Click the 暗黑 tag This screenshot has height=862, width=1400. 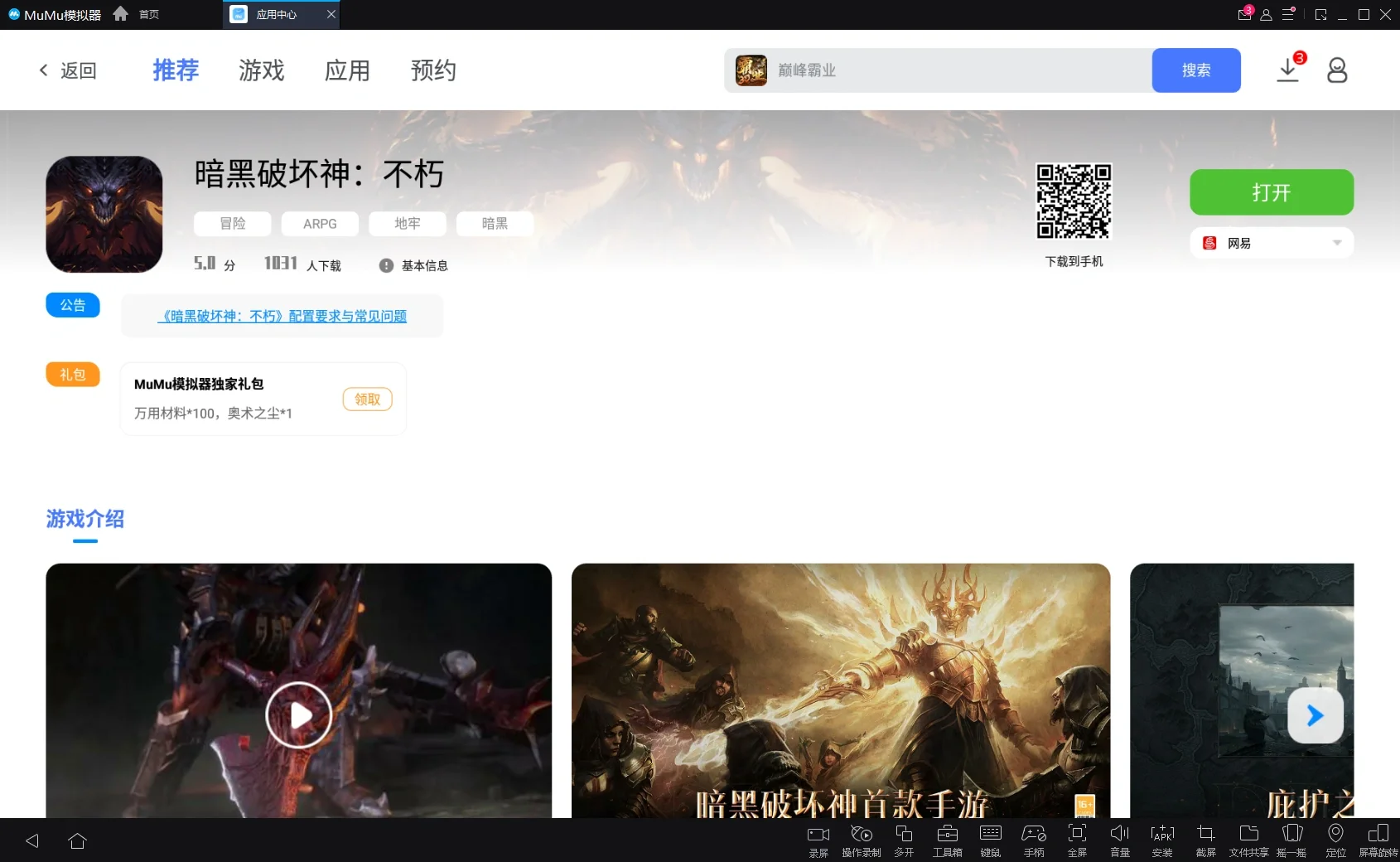[495, 224]
